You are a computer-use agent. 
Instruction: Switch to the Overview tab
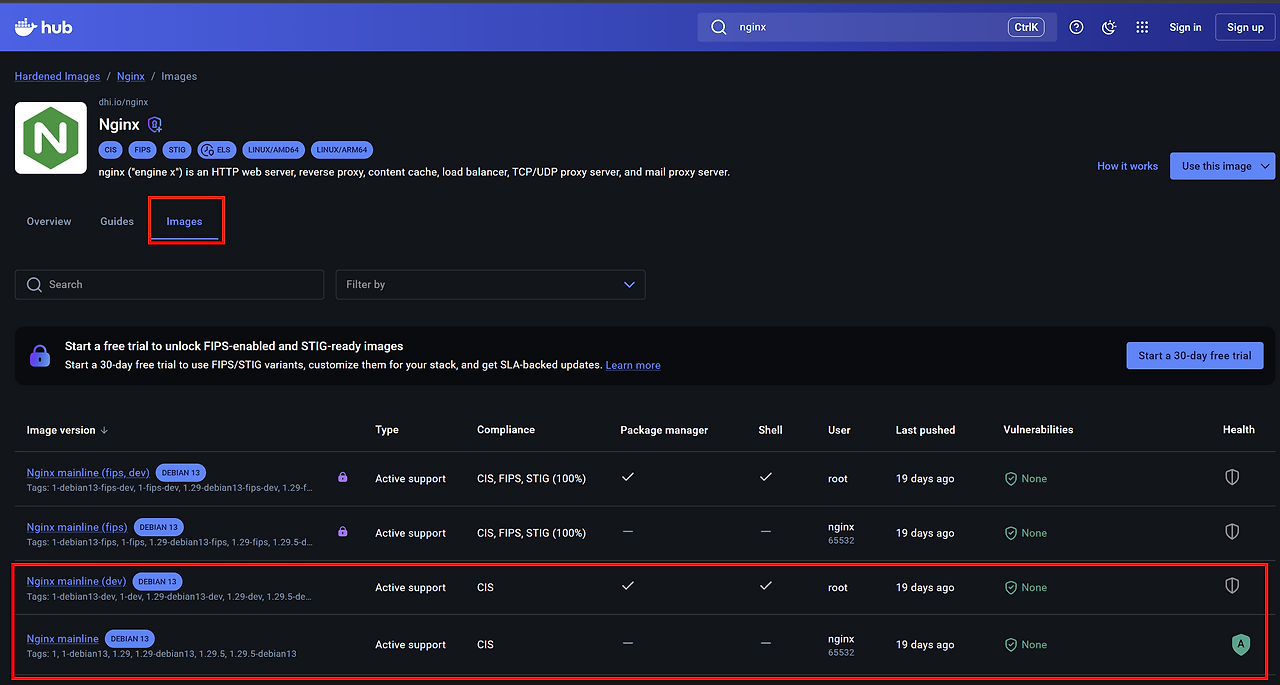tap(49, 221)
